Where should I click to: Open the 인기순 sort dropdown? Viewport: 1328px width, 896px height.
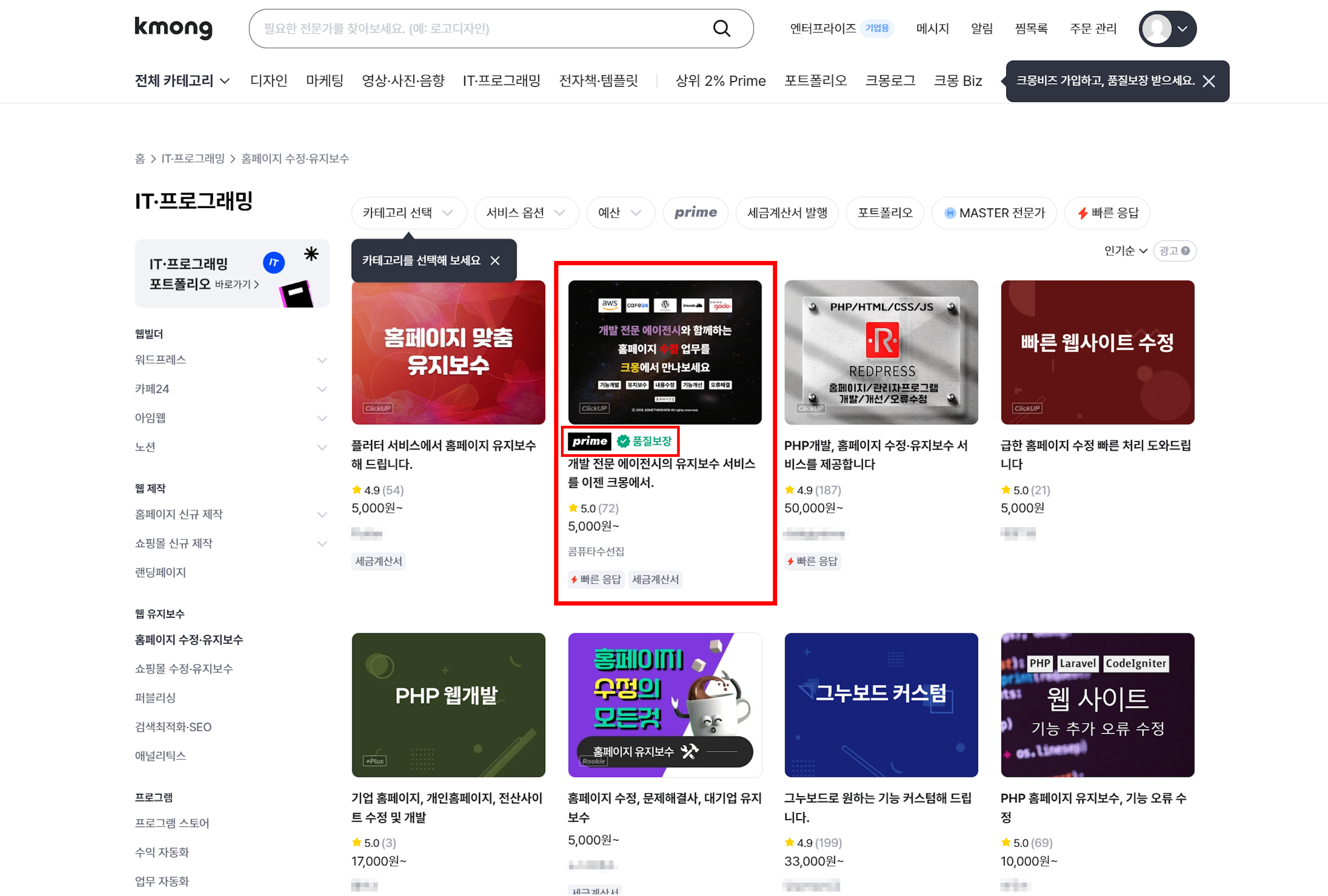click(1125, 251)
